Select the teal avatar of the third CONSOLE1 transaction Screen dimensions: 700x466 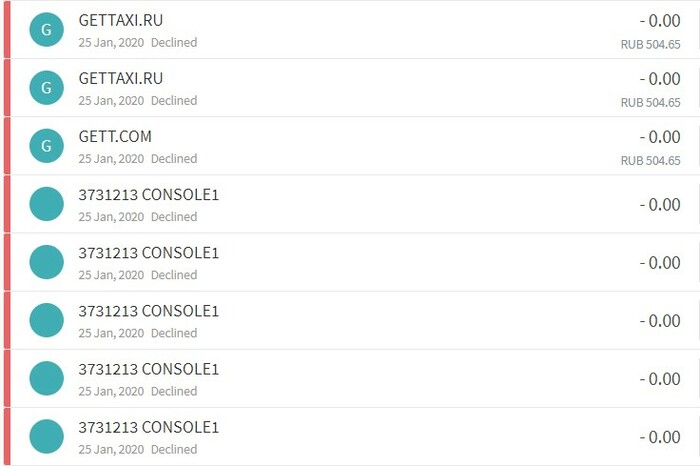tap(46, 320)
